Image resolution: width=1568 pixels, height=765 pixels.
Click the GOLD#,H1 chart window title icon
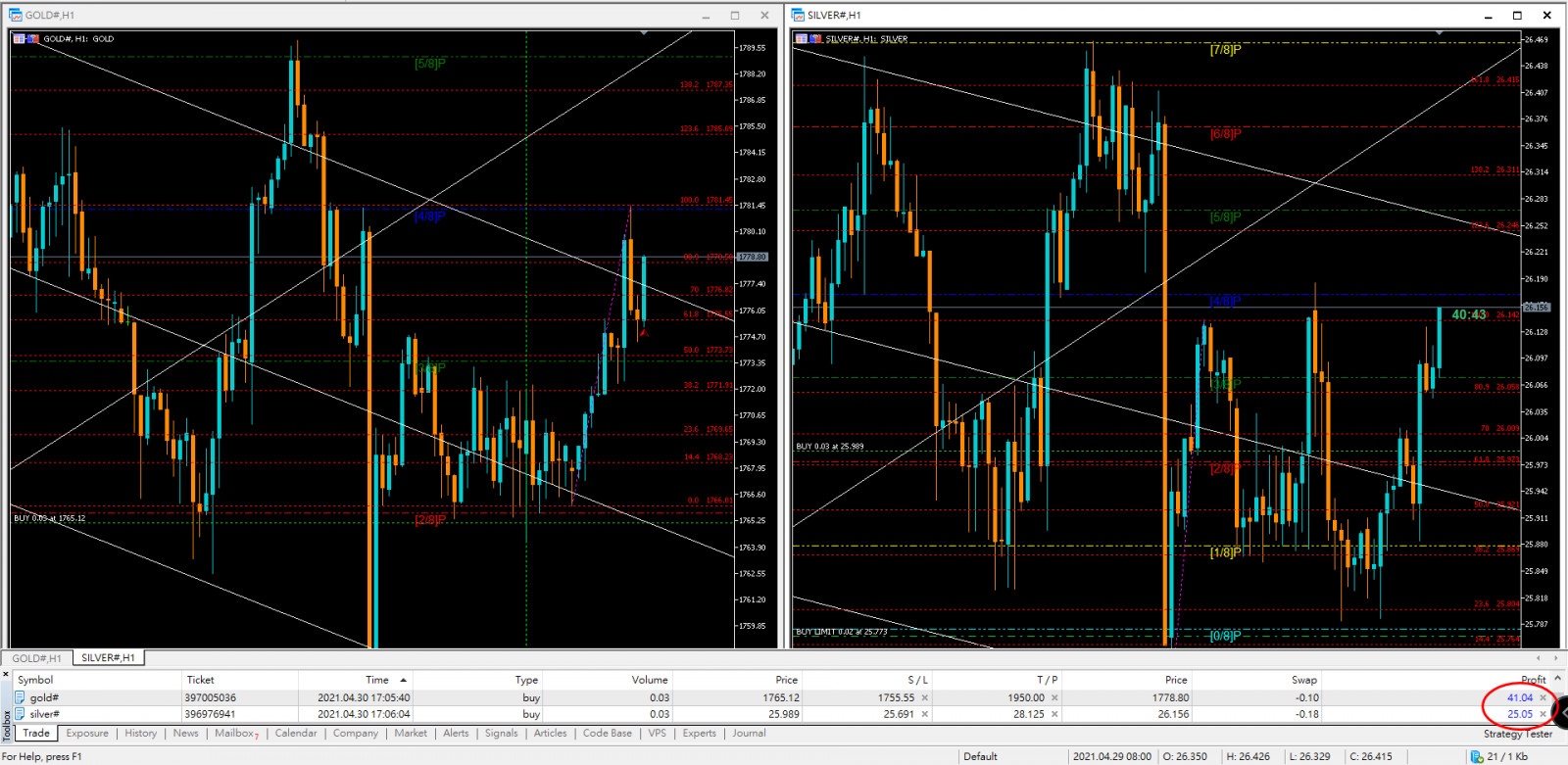(15, 15)
